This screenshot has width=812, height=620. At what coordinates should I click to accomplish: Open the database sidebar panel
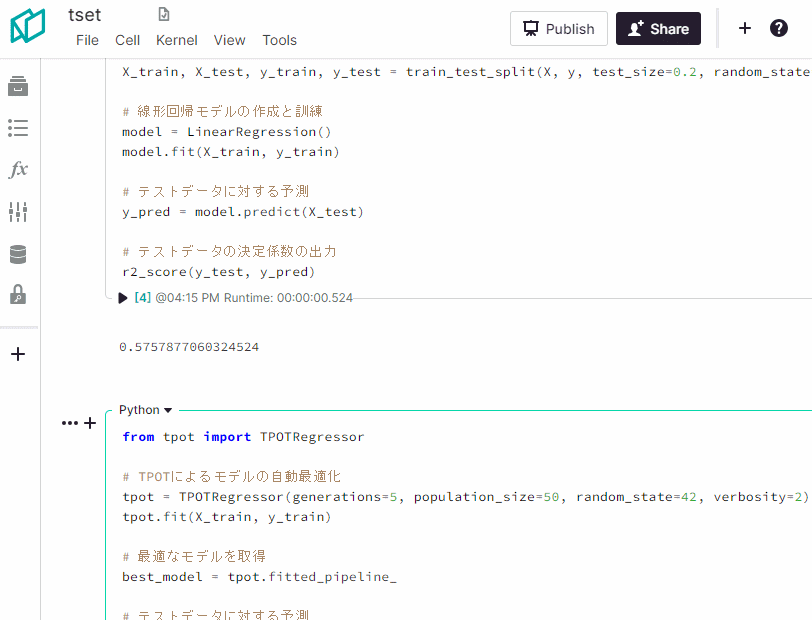18,254
